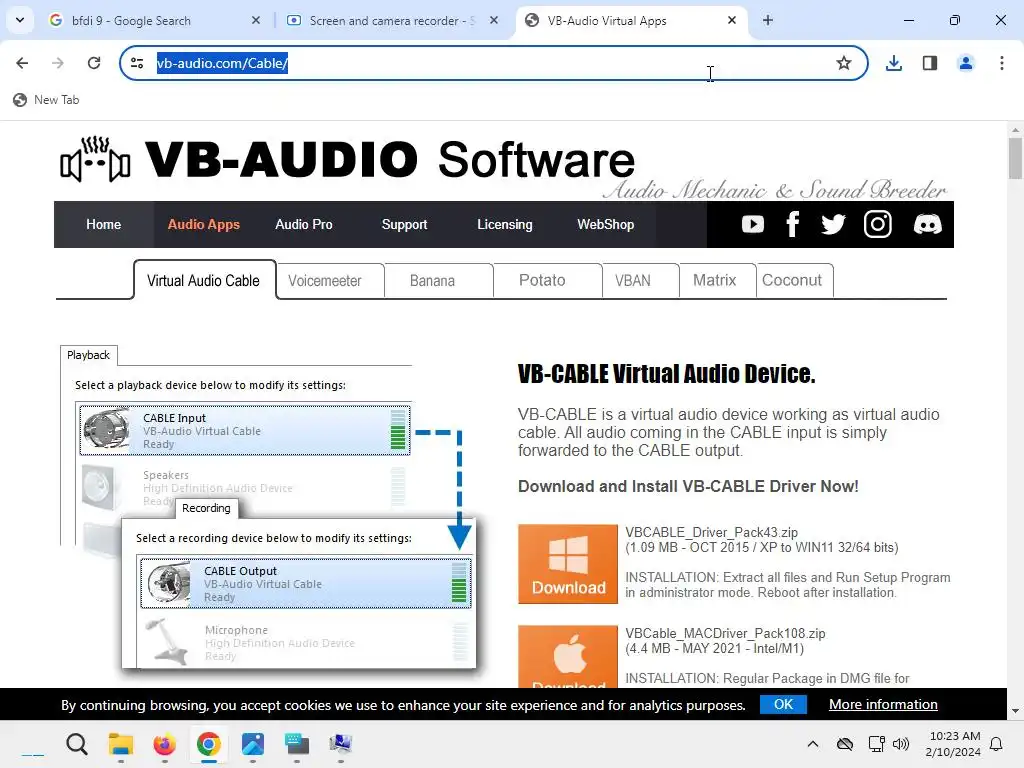
Task: Select the Coconut tab
Action: click(794, 281)
